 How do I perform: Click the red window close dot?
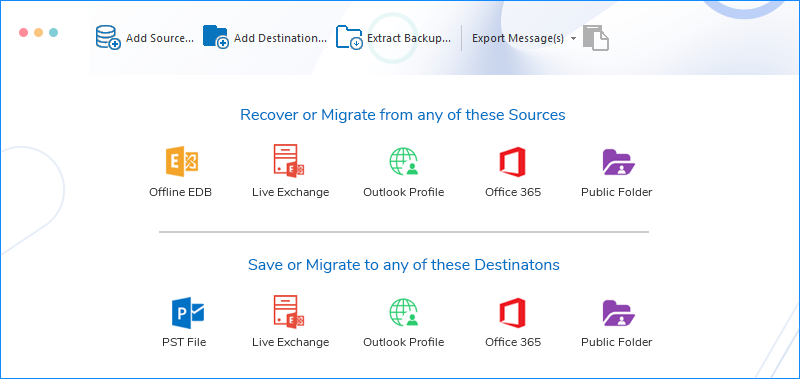pyautogui.click(x=23, y=33)
